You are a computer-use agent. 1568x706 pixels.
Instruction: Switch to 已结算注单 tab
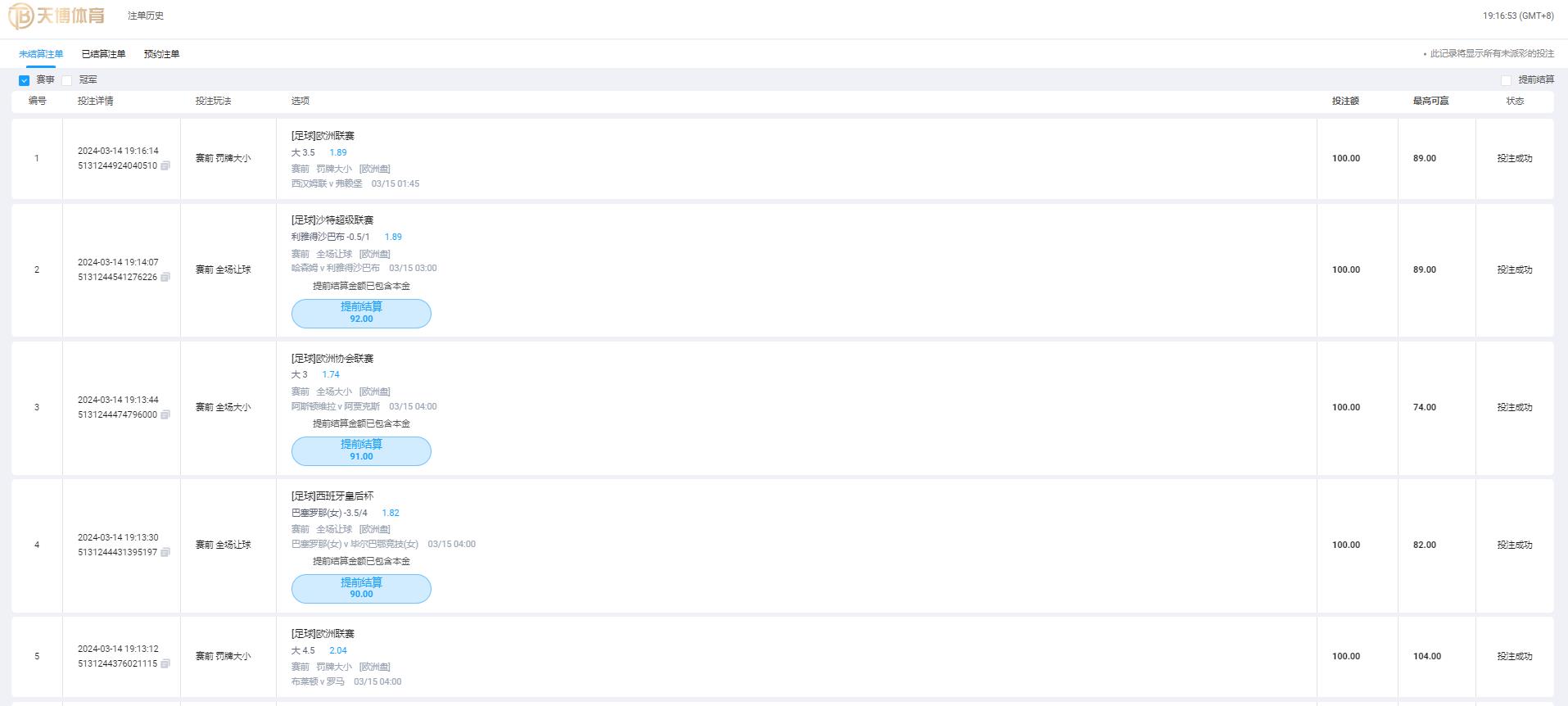[103, 54]
